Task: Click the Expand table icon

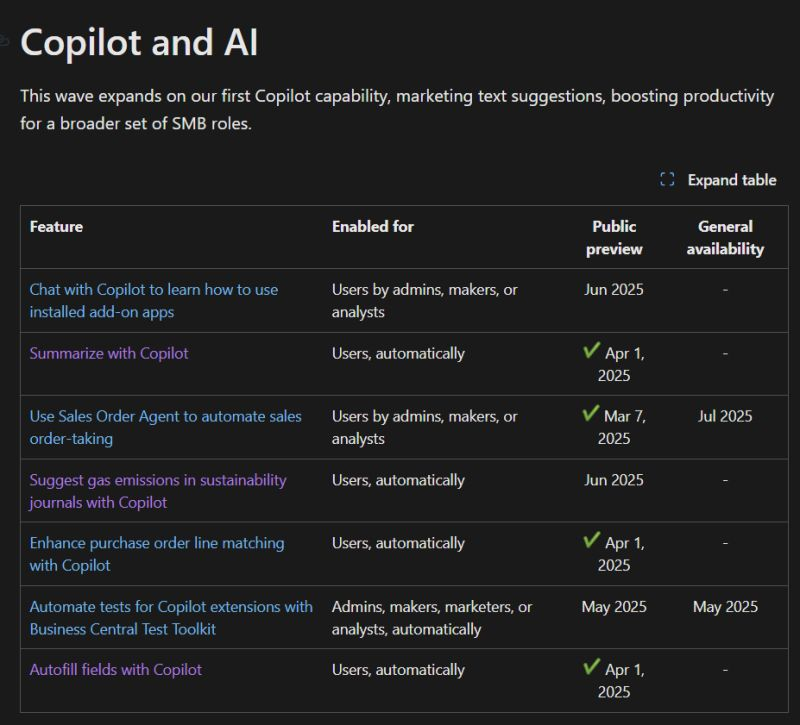Action: (x=667, y=180)
